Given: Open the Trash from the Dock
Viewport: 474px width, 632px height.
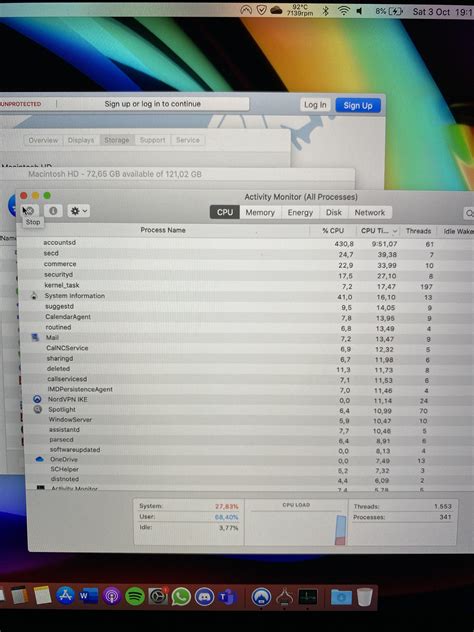Looking at the screenshot, I should [364, 597].
